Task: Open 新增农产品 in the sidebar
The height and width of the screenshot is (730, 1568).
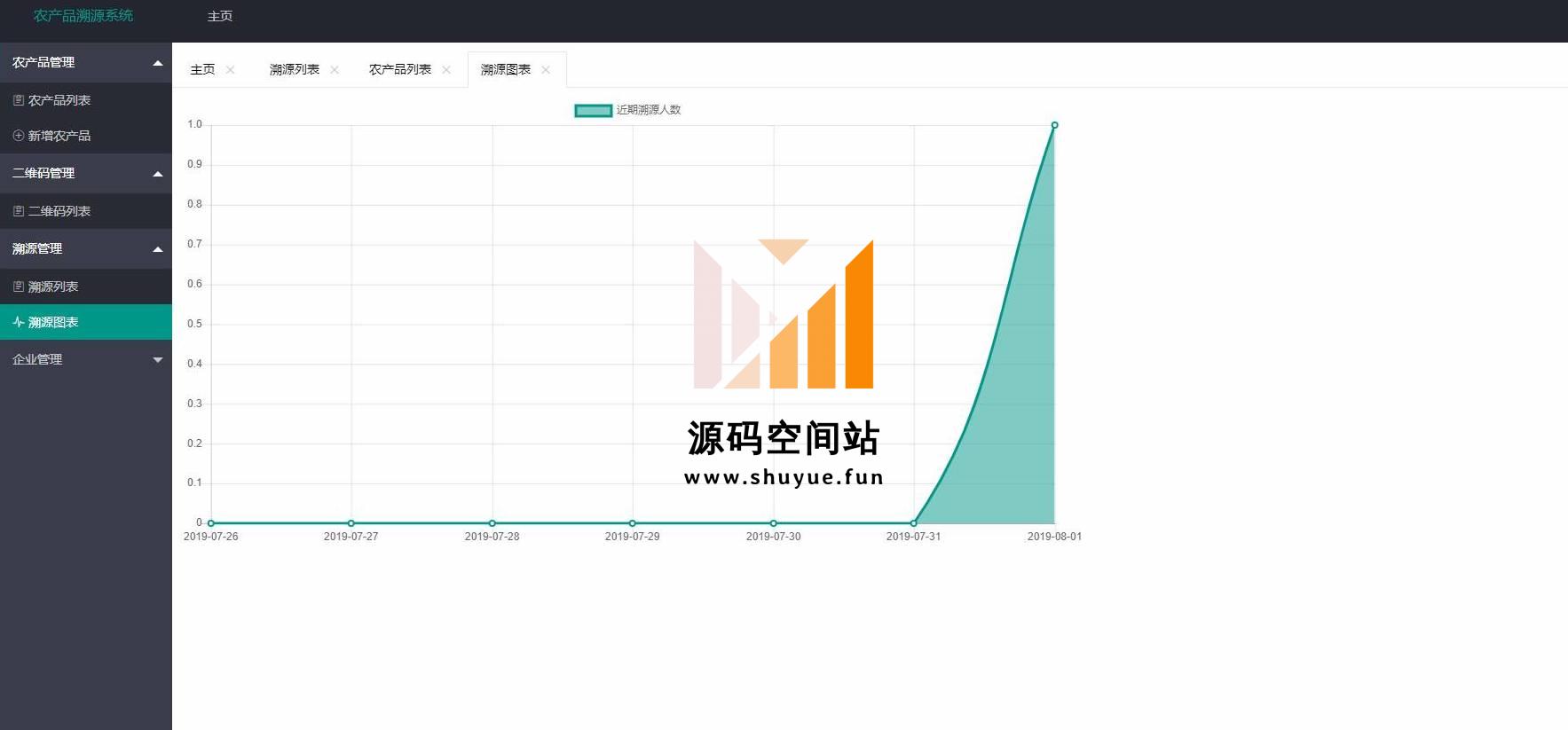Action: pos(86,136)
